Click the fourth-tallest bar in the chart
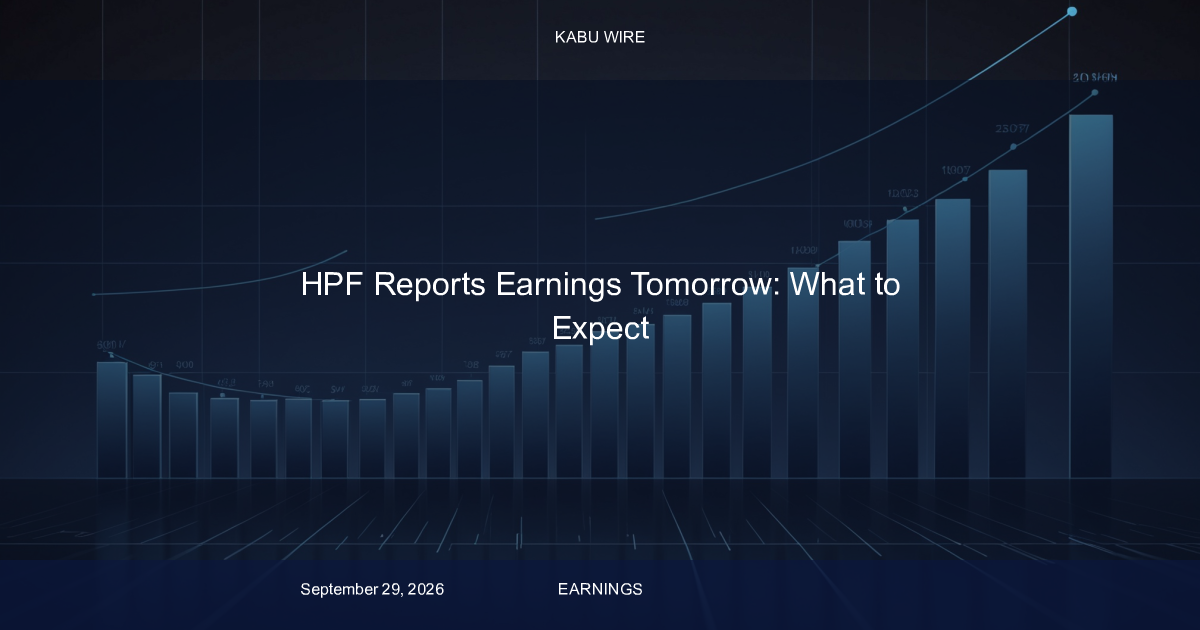 903,348
